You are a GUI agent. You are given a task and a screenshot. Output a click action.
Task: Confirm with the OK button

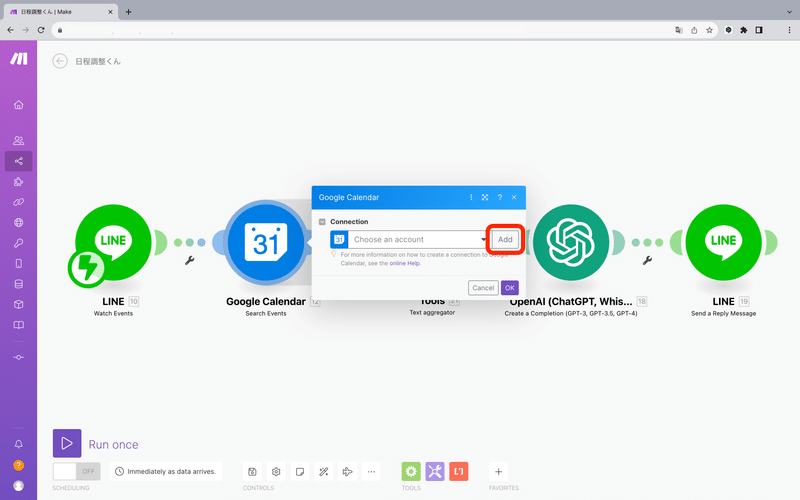point(510,288)
